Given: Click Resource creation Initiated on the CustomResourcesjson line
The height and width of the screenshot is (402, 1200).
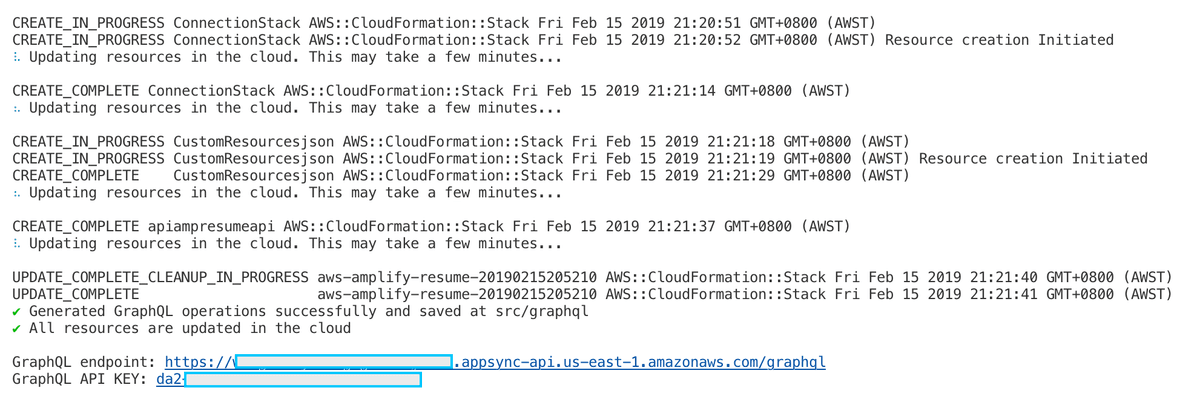Looking at the screenshot, I should click(x=1033, y=158).
